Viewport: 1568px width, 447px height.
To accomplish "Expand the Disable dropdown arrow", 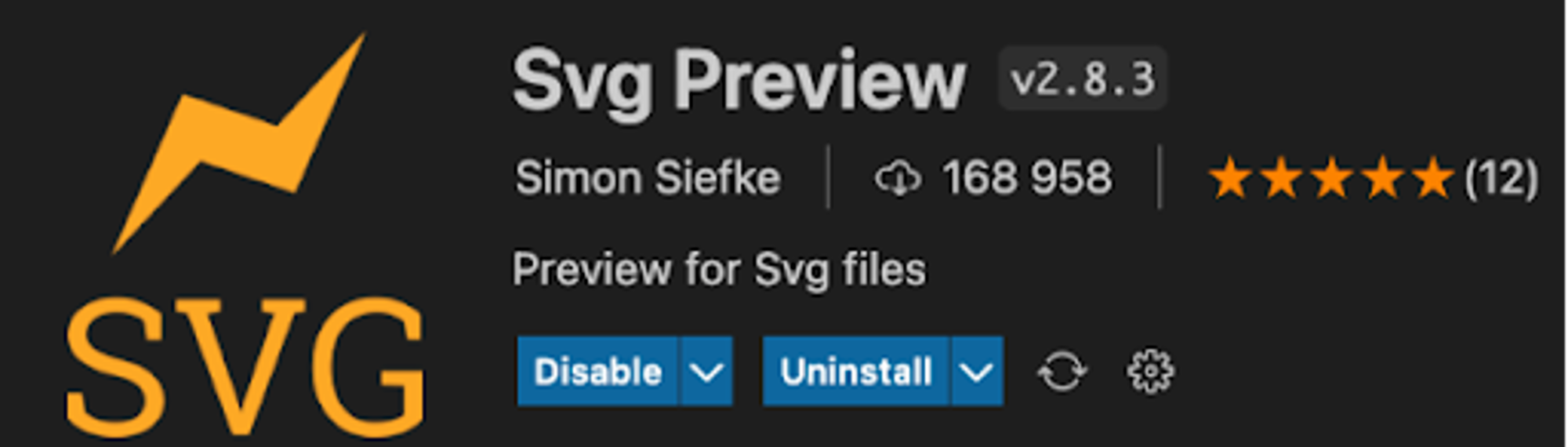I will coord(706,371).
